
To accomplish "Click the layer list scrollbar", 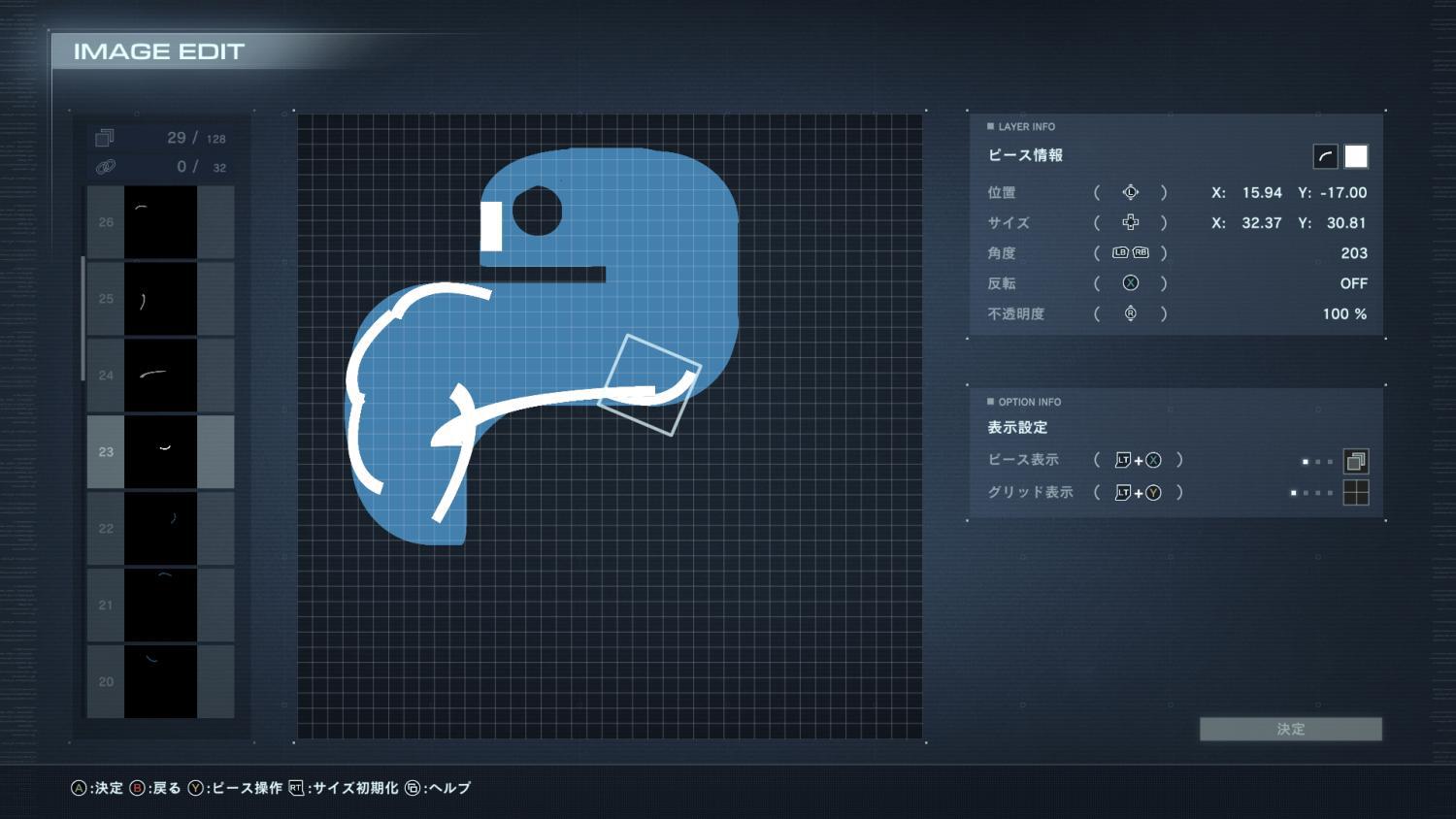I will (83, 318).
